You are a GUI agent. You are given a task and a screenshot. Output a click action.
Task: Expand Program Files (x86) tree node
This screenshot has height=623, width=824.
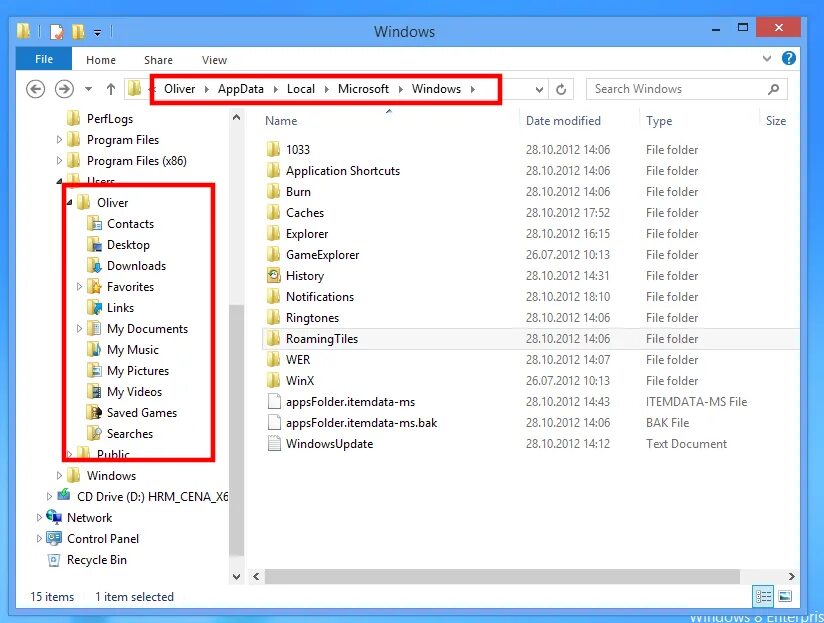(59, 161)
